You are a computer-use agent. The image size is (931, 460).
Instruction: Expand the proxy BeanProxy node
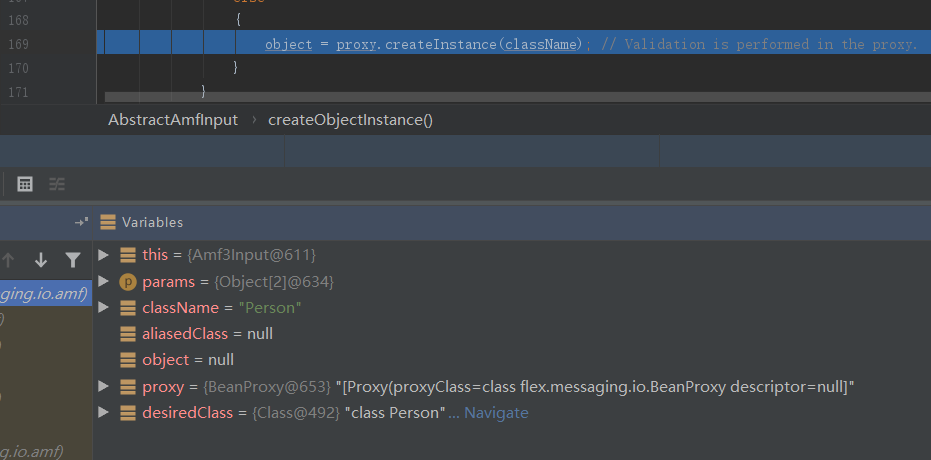[x=104, y=386]
